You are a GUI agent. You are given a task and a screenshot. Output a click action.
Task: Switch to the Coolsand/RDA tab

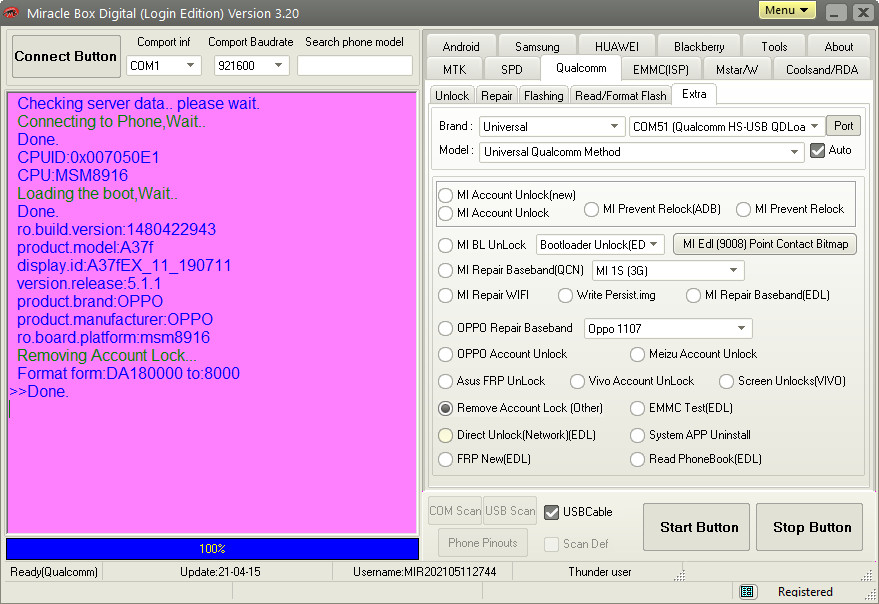click(822, 70)
